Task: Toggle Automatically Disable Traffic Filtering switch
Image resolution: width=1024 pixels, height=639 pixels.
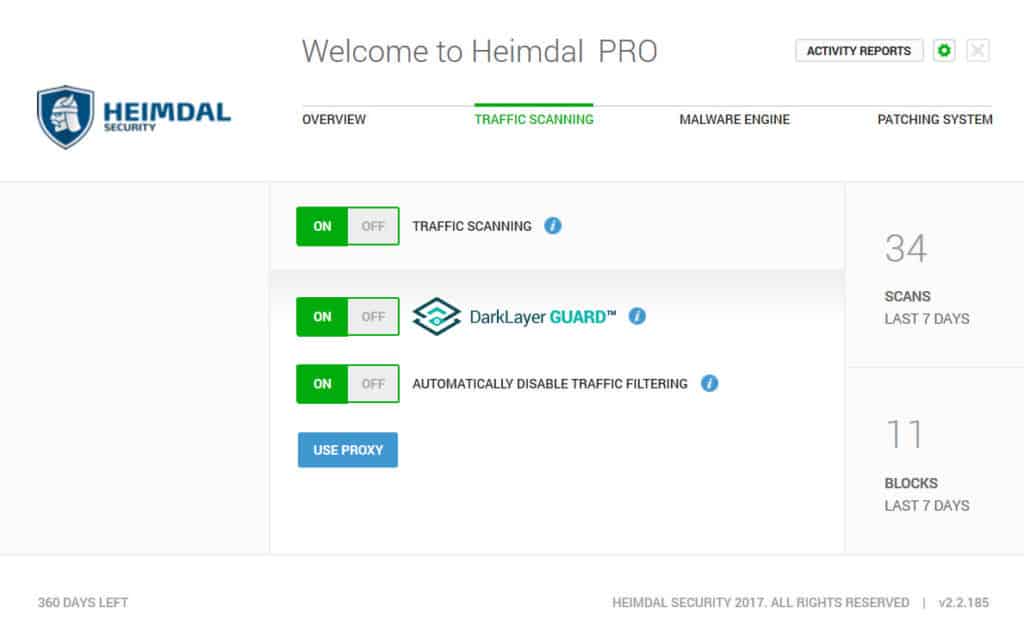Action: pos(348,384)
